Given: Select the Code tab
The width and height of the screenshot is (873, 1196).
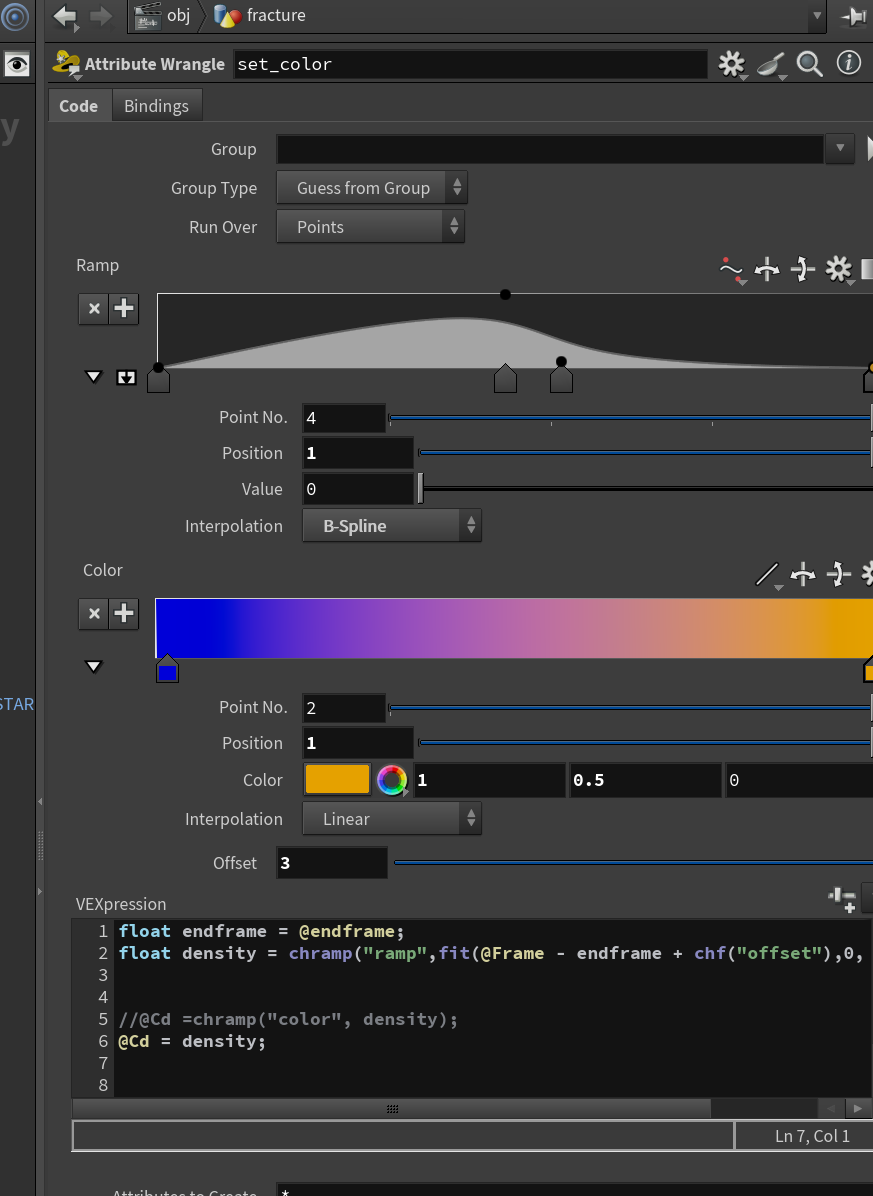Looking at the screenshot, I should (79, 106).
